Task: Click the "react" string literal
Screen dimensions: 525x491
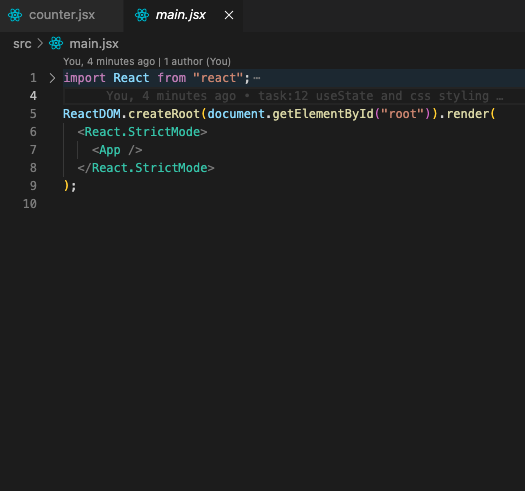Action: coord(218,78)
